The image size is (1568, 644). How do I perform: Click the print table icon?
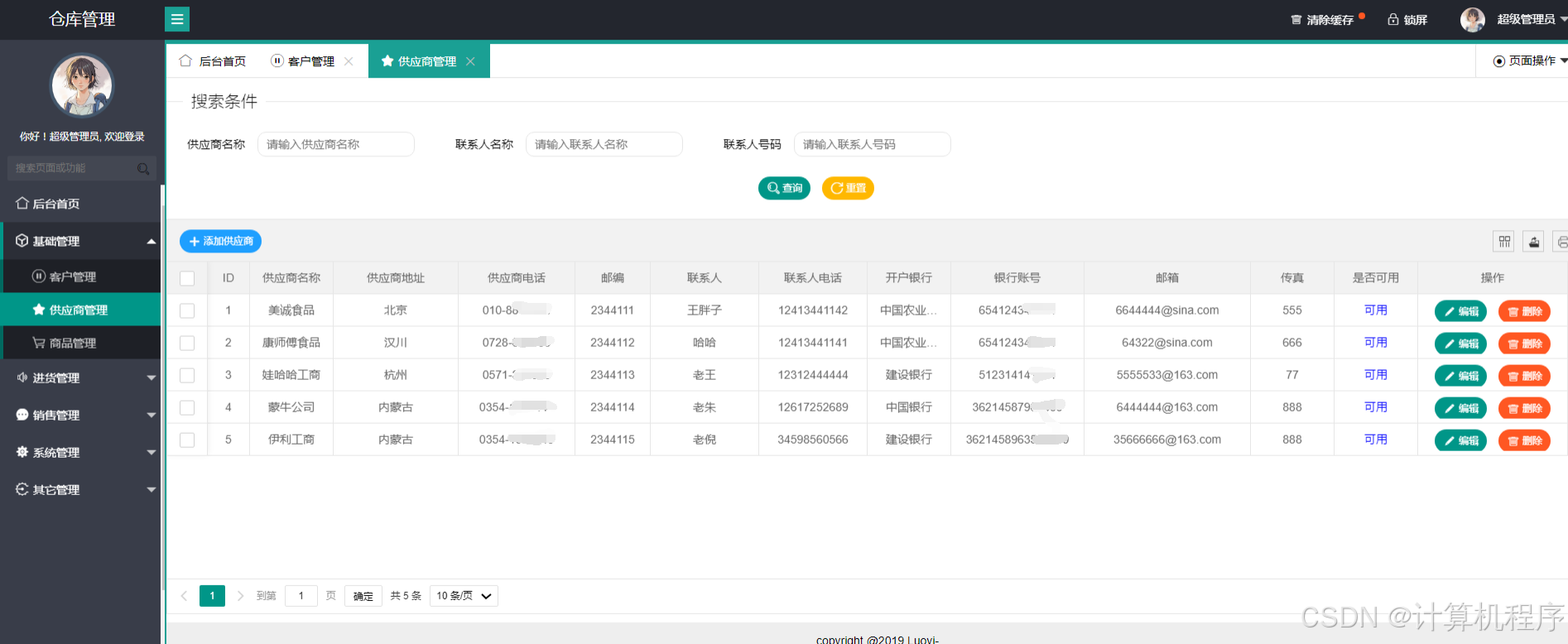pyautogui.click(x=1561, y=242)
